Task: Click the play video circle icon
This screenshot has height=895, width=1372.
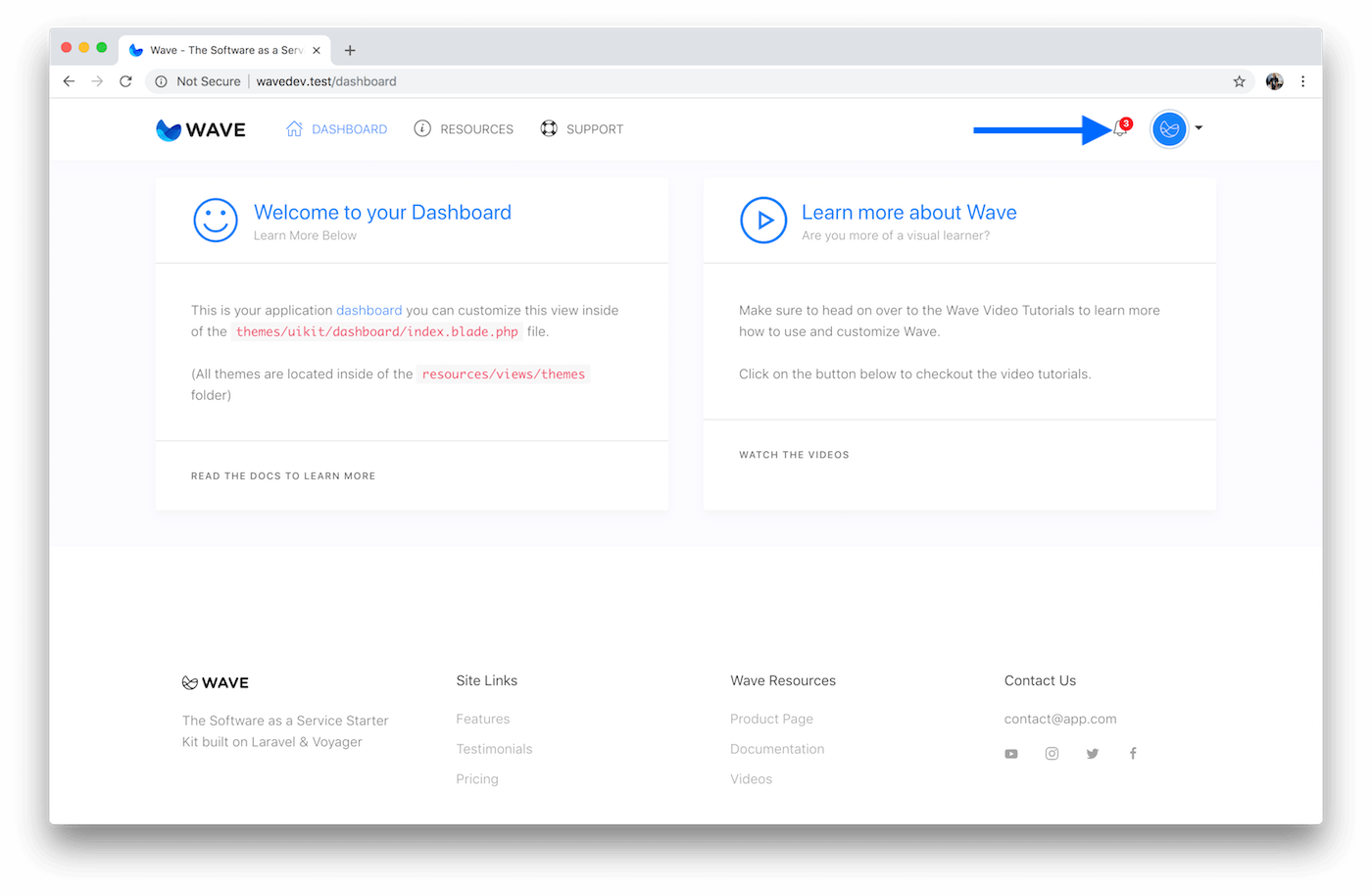Action: coord(763,221)
